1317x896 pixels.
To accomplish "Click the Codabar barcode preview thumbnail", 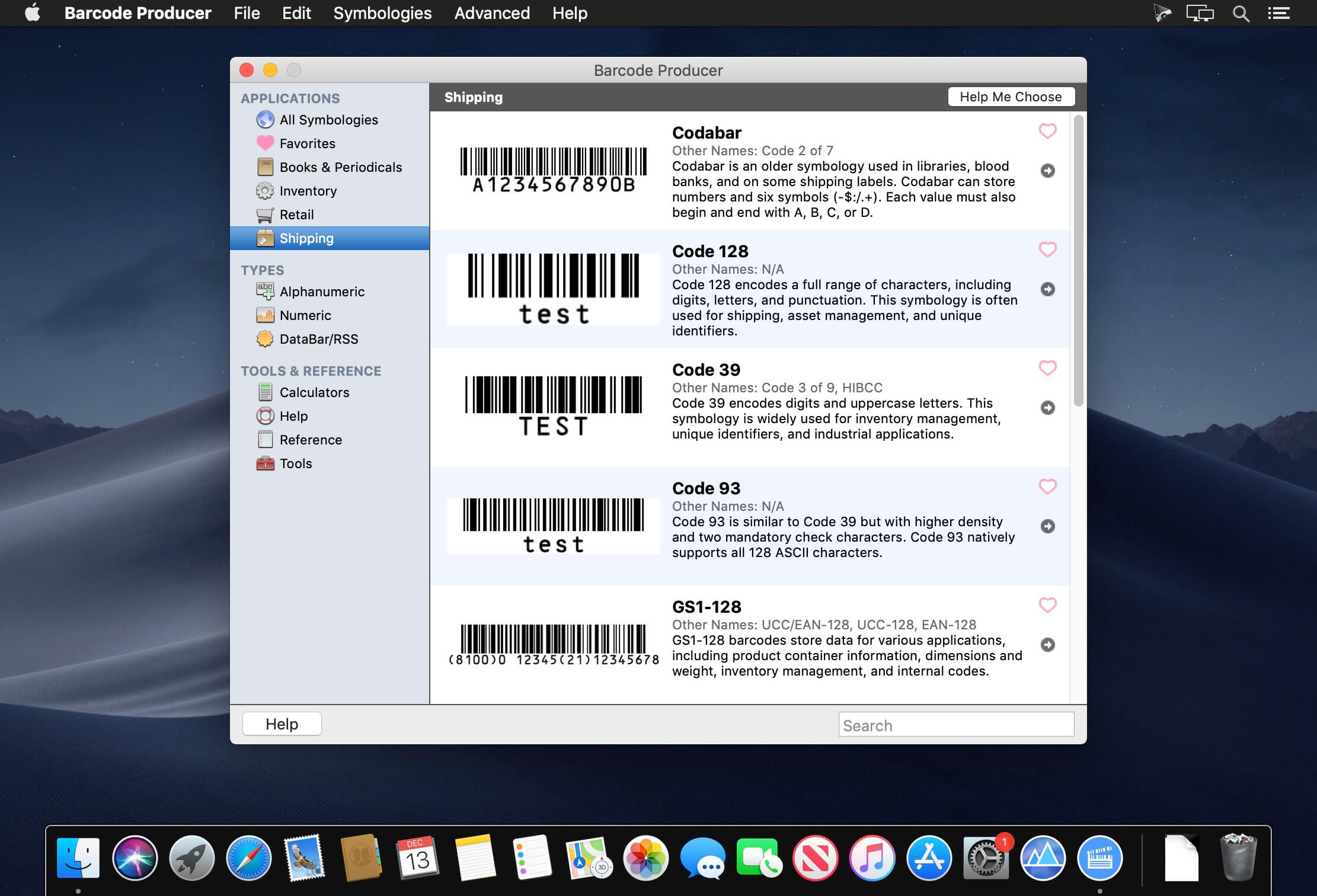I will [554, 171].
